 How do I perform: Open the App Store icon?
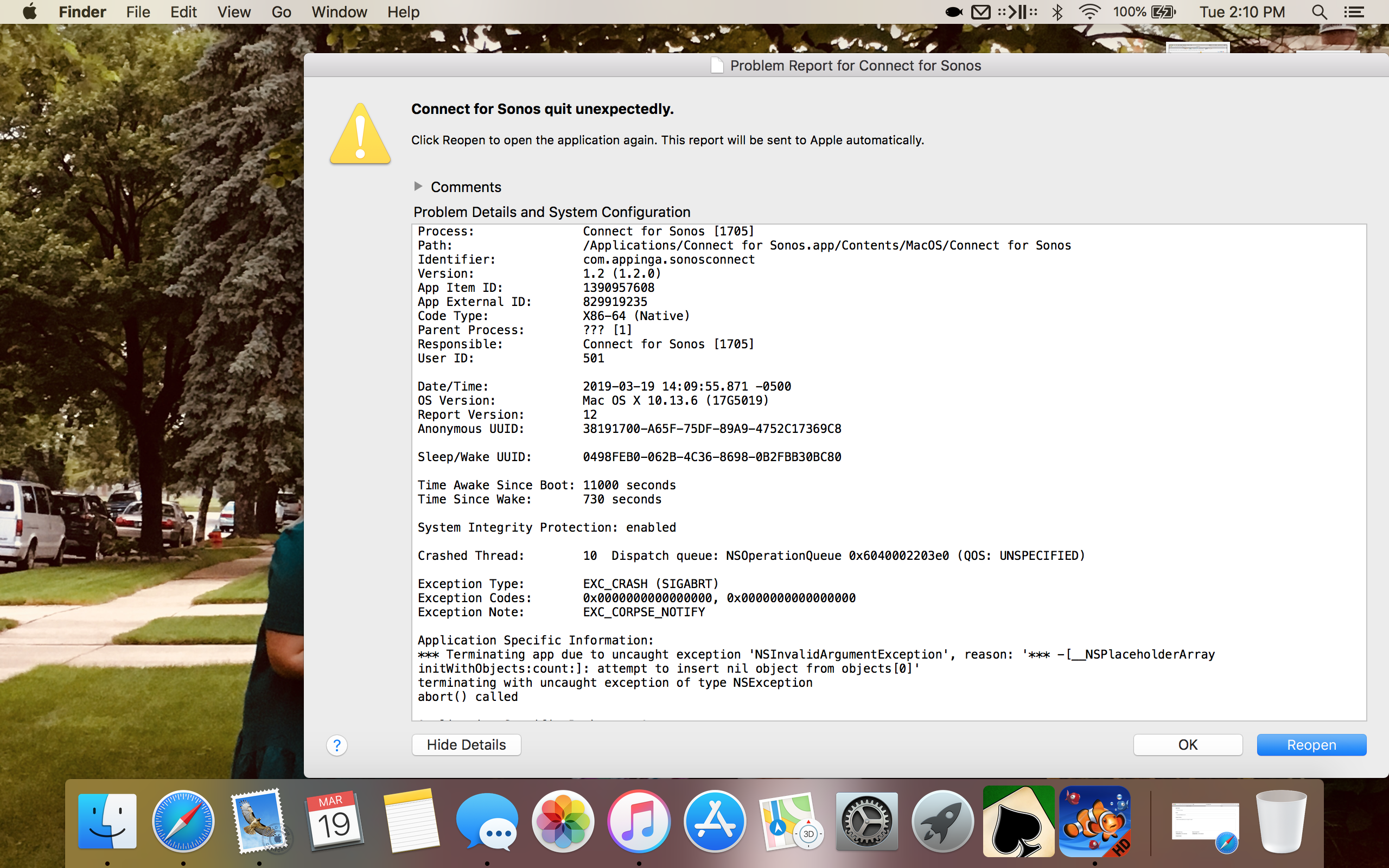pos(715,821)
